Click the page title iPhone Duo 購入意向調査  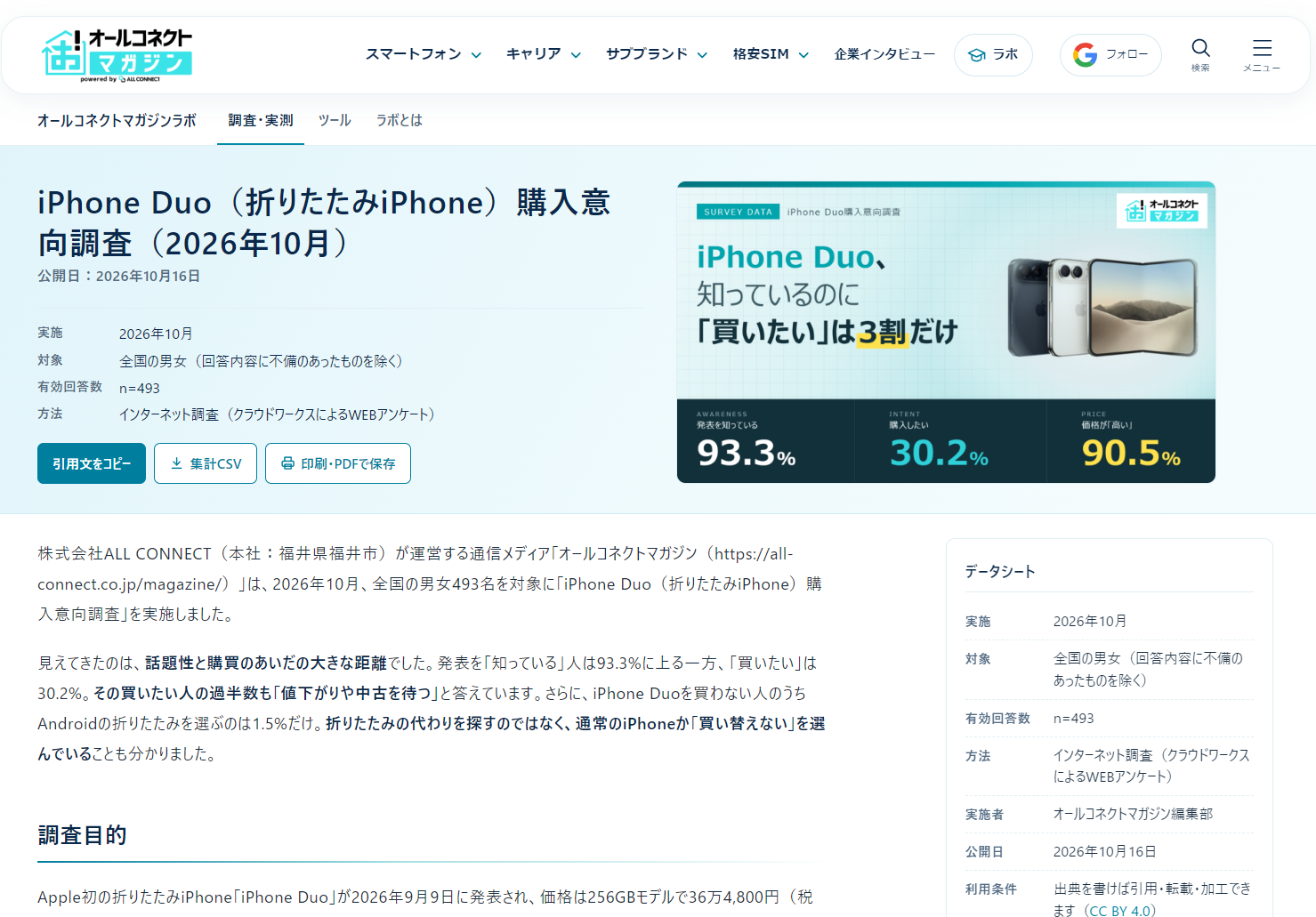(x=324, y=221)
